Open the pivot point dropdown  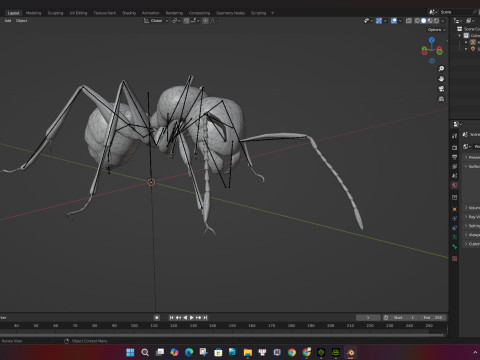176,21
